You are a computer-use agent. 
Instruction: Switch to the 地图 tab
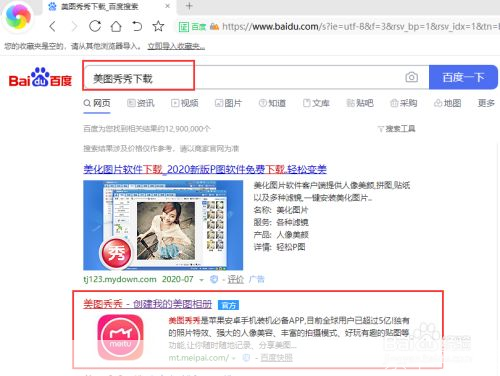(x=448, y=103)
